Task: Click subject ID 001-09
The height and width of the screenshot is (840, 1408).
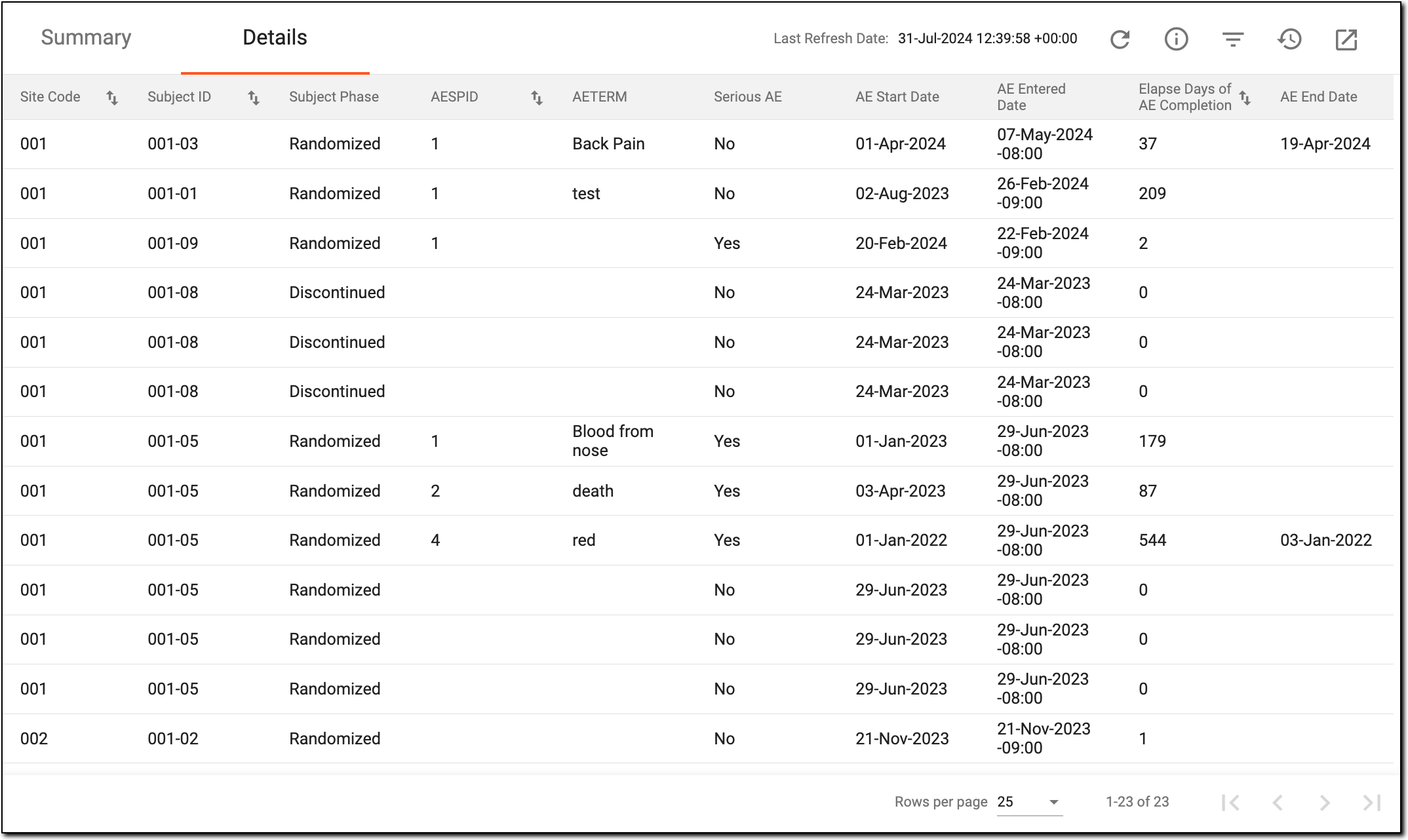Action: tap(172, 244)
